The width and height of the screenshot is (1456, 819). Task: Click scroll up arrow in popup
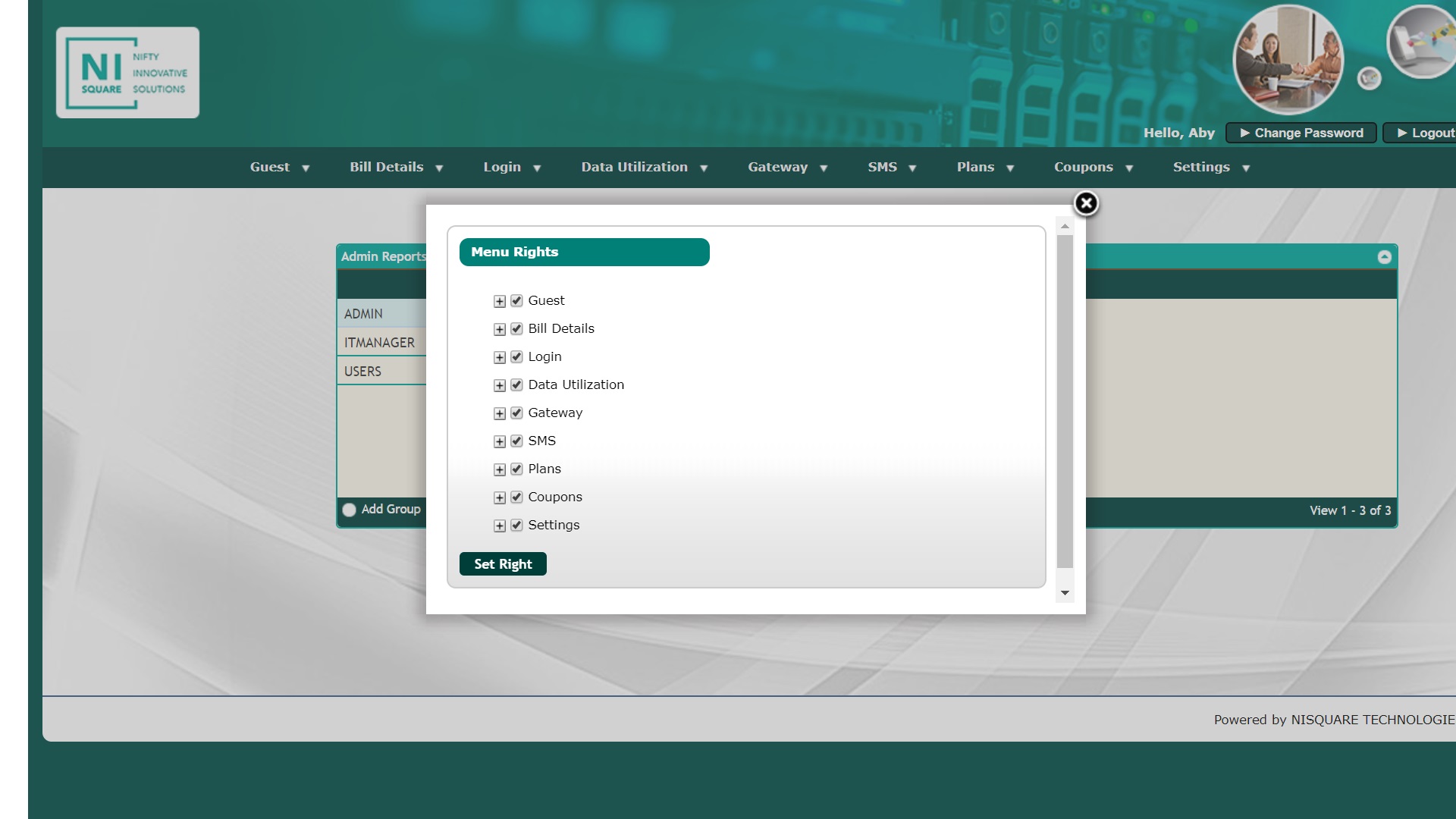[x=1065, y=227]
